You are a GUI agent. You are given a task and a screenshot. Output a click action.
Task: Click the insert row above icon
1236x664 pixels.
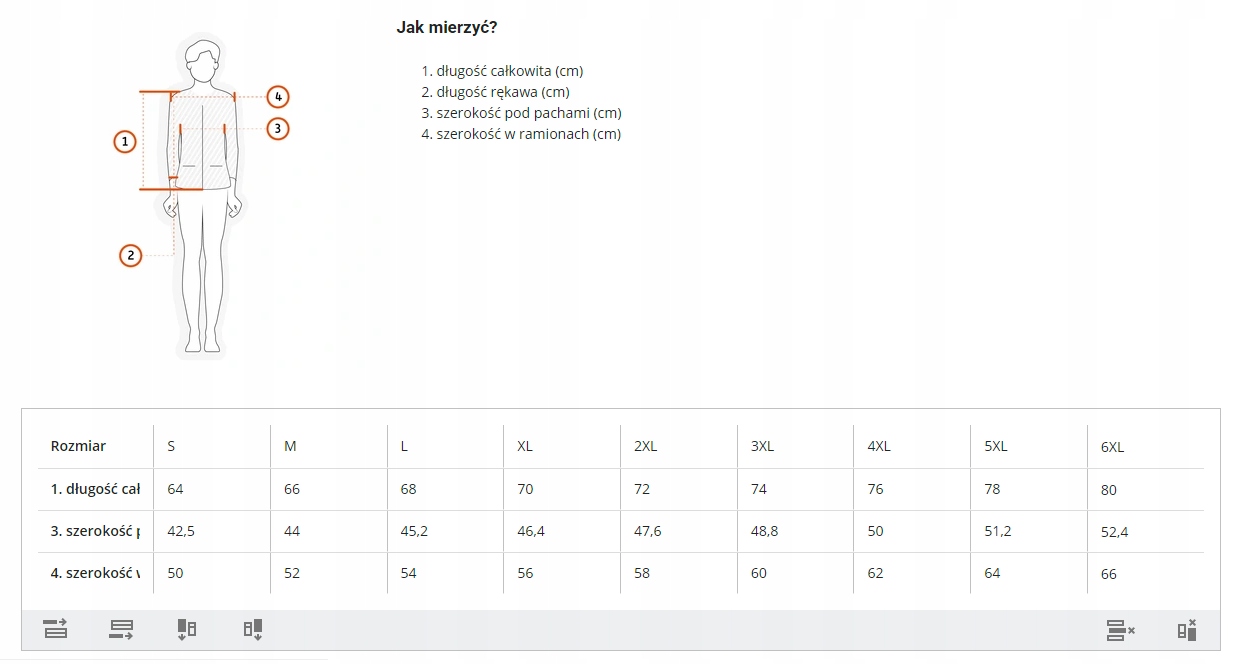(x=56, y=629)
